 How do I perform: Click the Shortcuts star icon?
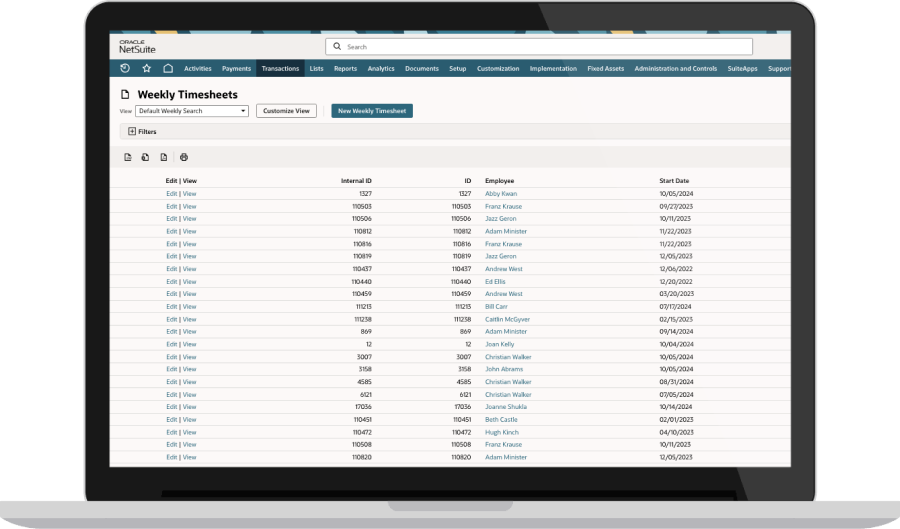coord(146,69)
